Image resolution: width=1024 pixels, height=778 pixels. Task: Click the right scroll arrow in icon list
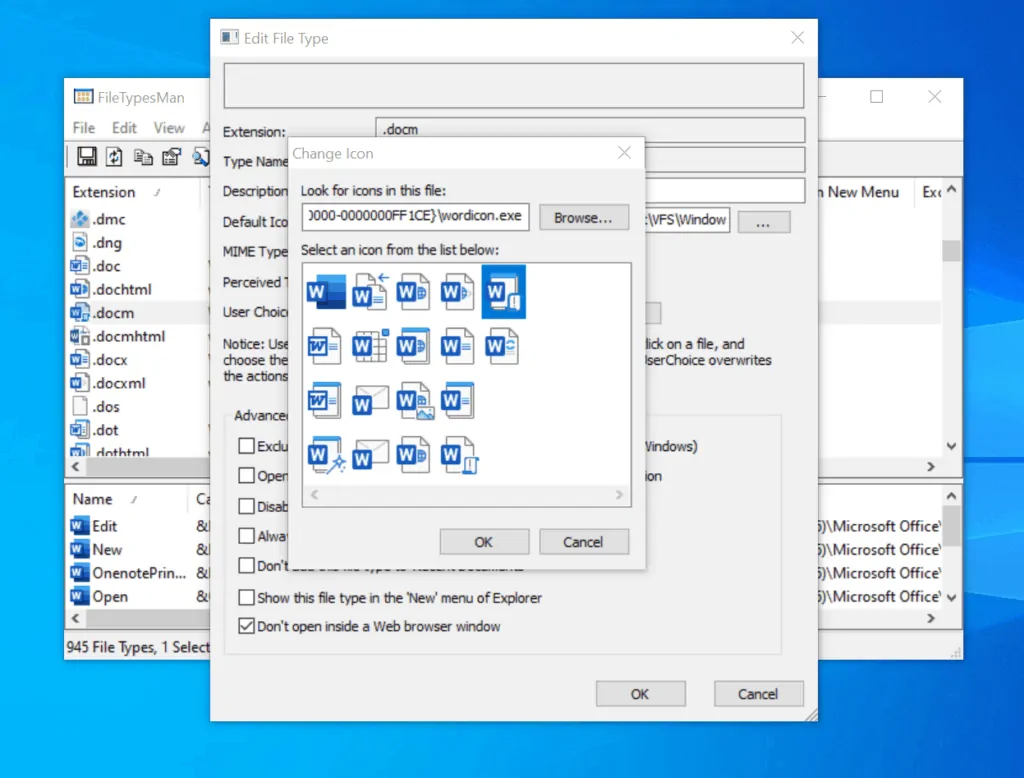[620, 494]
